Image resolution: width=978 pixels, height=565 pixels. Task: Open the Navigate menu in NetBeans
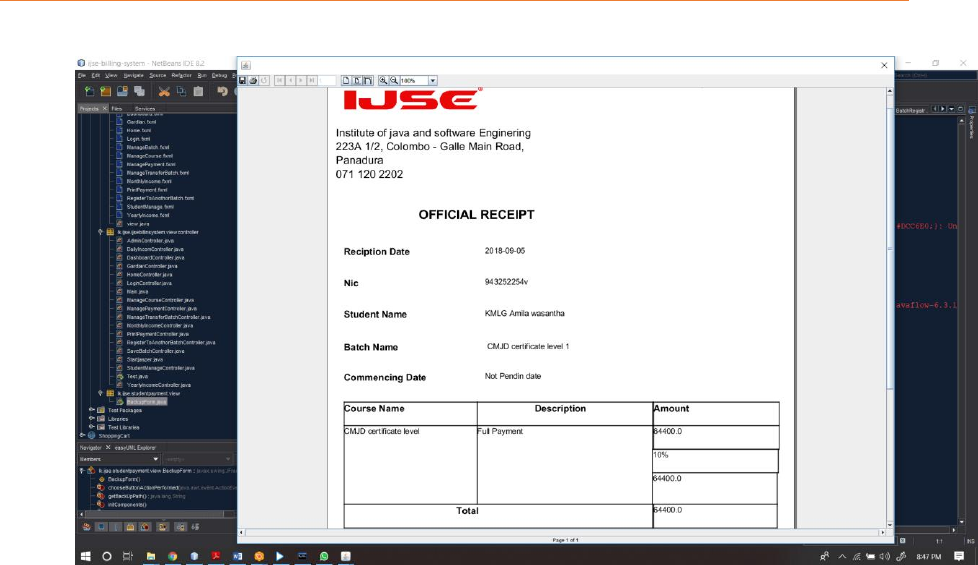tap(133, 75)
